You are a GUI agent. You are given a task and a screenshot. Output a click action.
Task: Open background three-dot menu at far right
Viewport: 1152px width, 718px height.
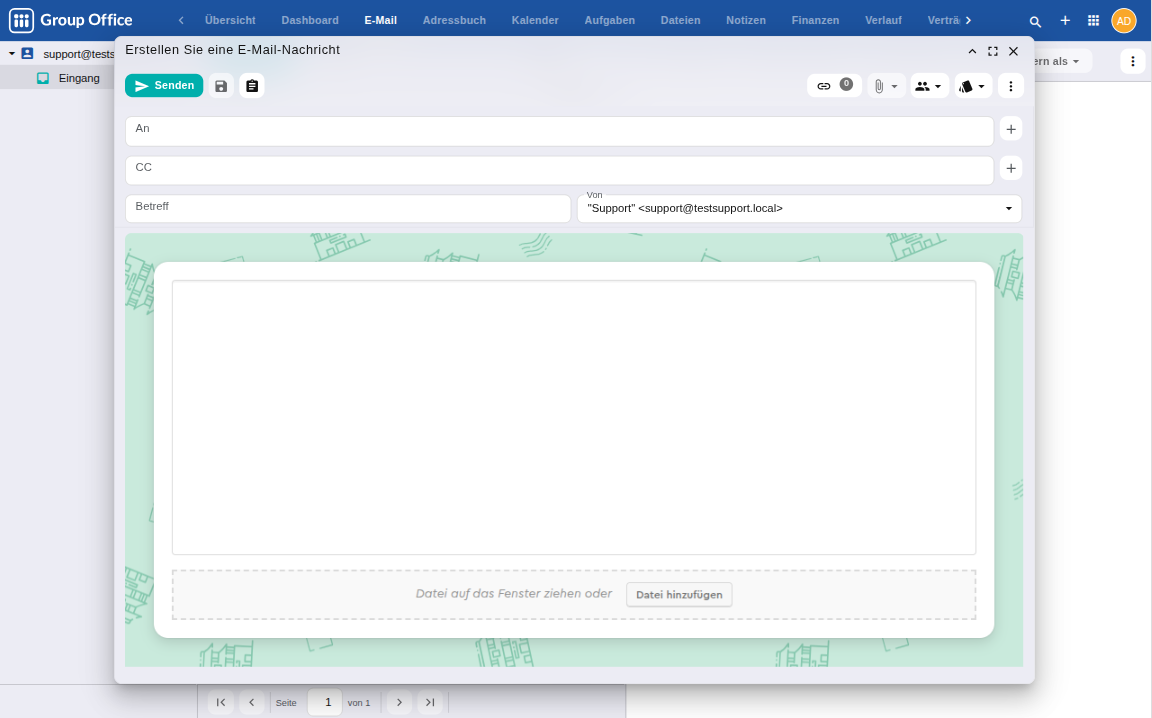[x=1132, y=62]
